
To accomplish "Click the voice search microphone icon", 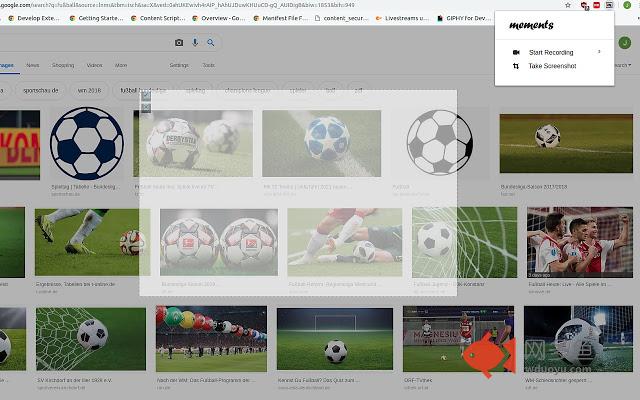I will pos(195,42).
